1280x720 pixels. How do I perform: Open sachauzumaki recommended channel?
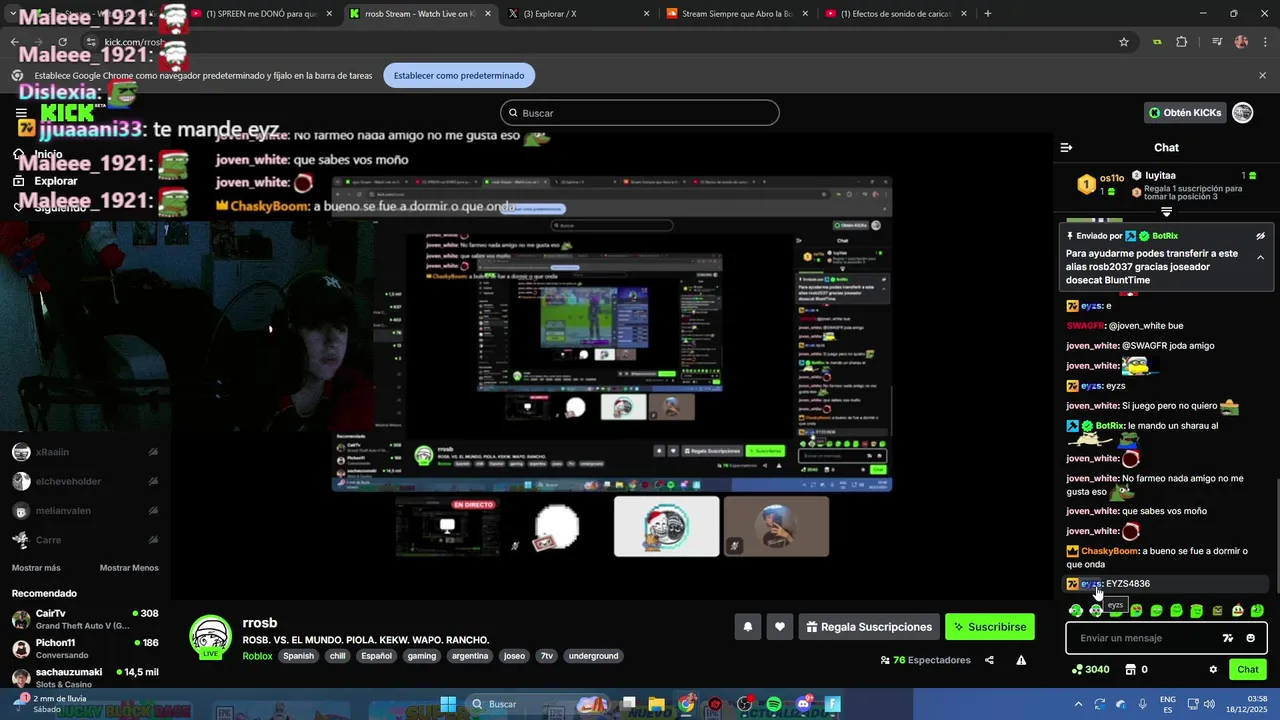(85, 678)
